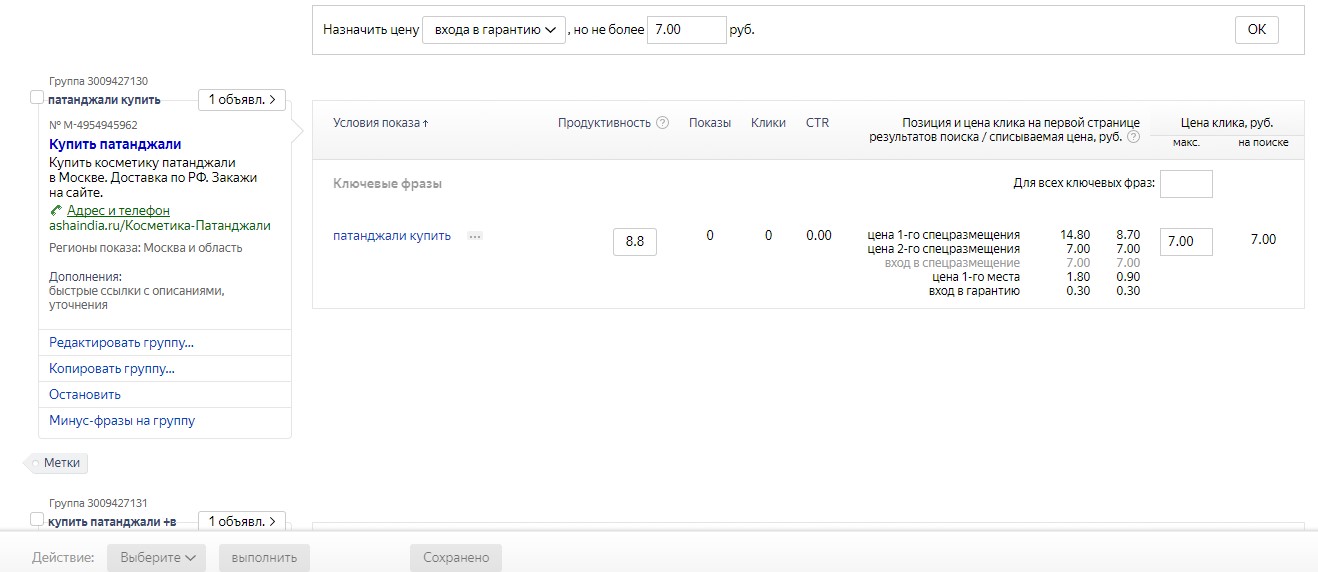The image size is (1318, 572).
Task: Choose Остановить option
Action: [x=85, y=395]
